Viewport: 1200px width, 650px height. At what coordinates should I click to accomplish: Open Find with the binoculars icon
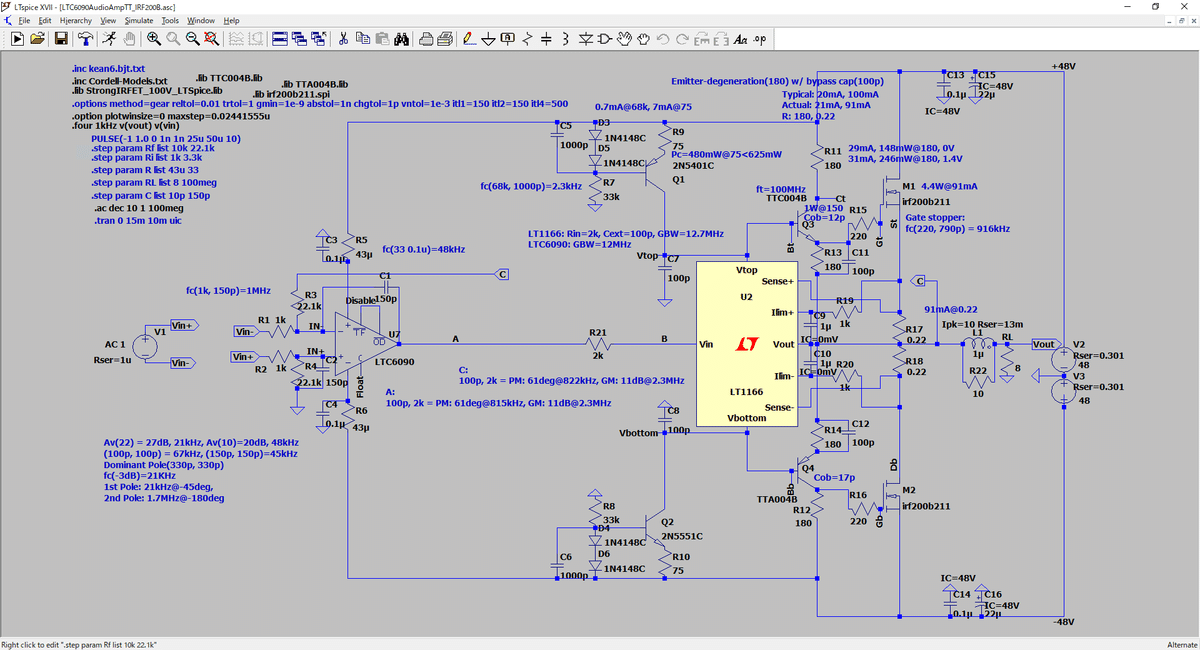point(402,39)
